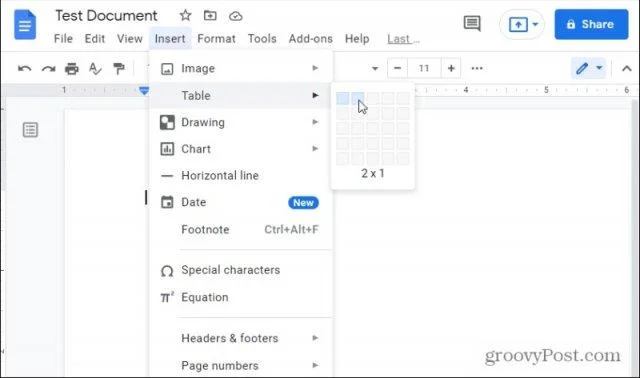Open the font dropdown arrow
Image resolution: width=640 pixels, height=378 pixels.
click(375, 69)
